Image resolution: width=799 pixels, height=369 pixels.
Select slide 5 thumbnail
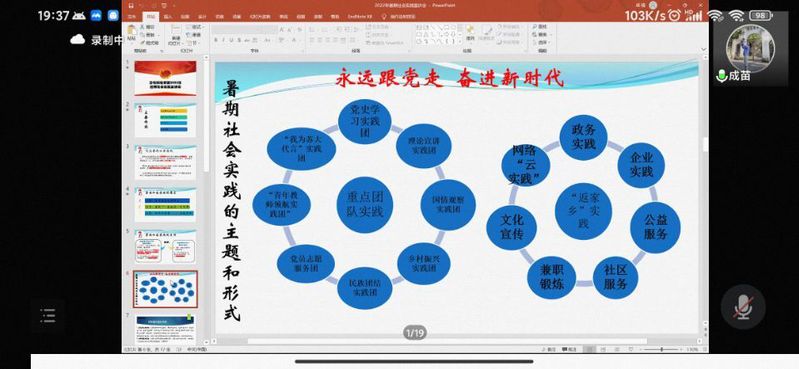coord(165,247)
